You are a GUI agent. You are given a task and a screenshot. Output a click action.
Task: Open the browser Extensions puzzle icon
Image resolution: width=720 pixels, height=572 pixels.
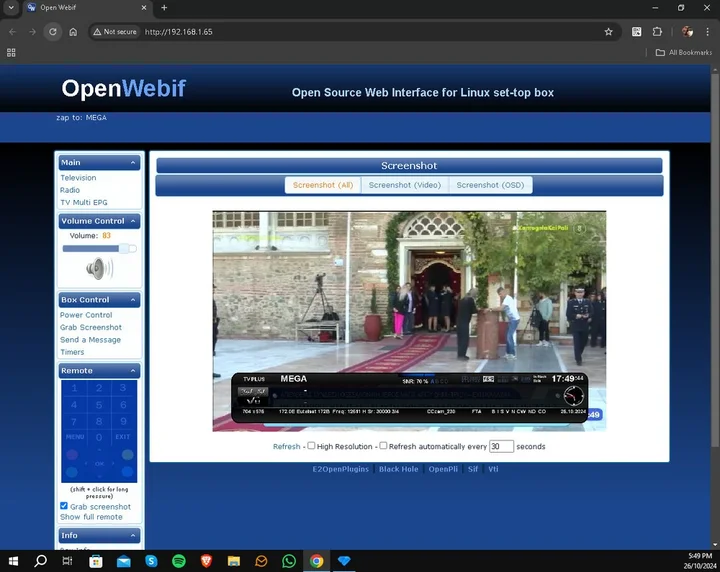point(657,31)
